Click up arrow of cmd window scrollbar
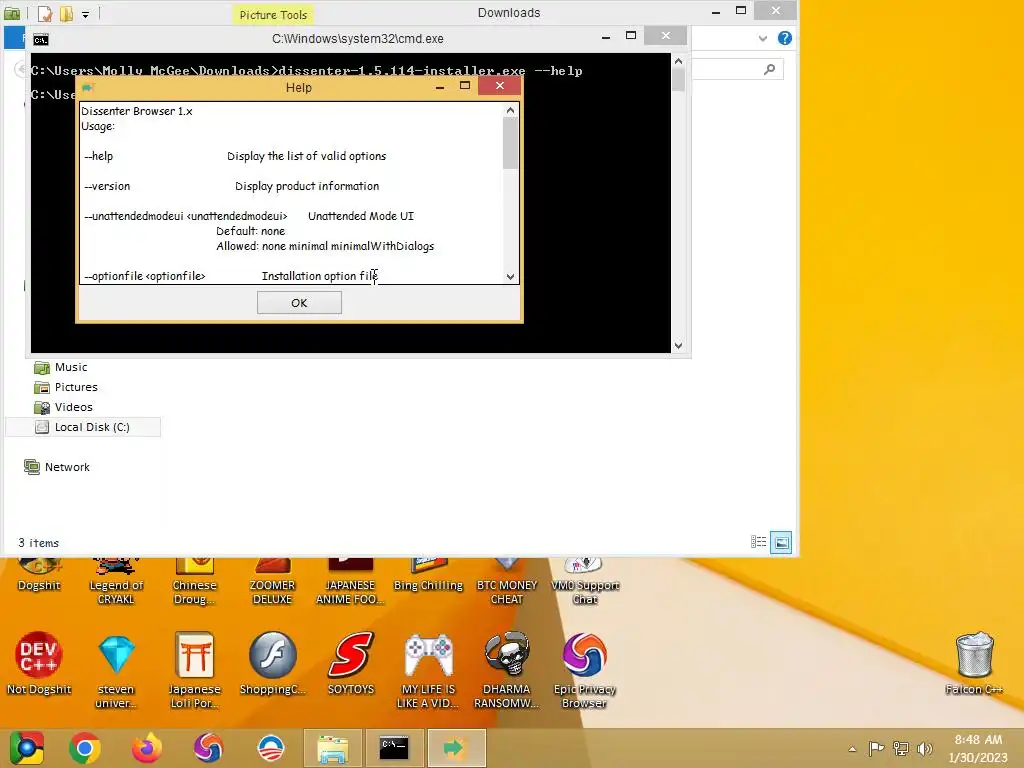Image resolution: width=1024 pixels, height=768 pixels. coord(679,61)
